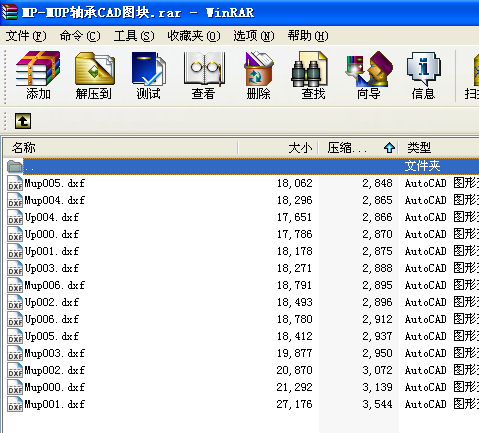Screen dimensions: 479x433
Task: Click packed size 2,888 of Up003.dxf
Action: tap(377, 268)
